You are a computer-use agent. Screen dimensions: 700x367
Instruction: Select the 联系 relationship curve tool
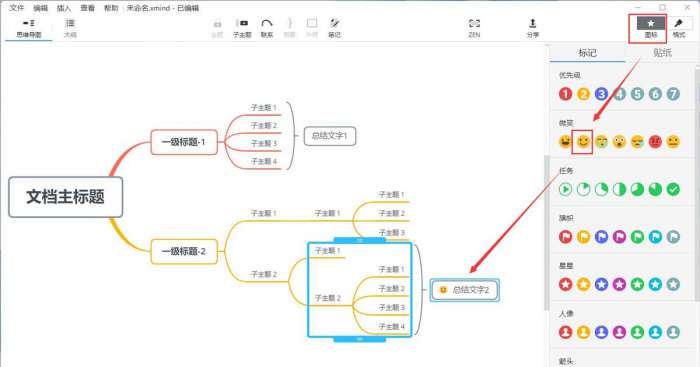click(x=267, y=28)
